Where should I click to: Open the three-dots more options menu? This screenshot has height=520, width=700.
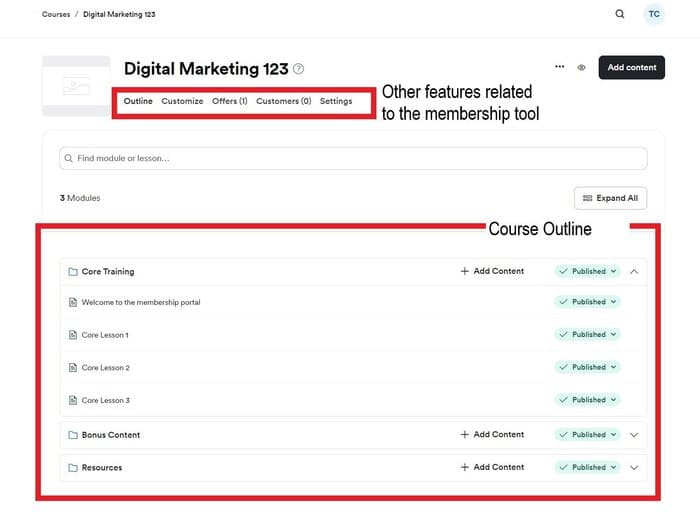tap(559, 67)
